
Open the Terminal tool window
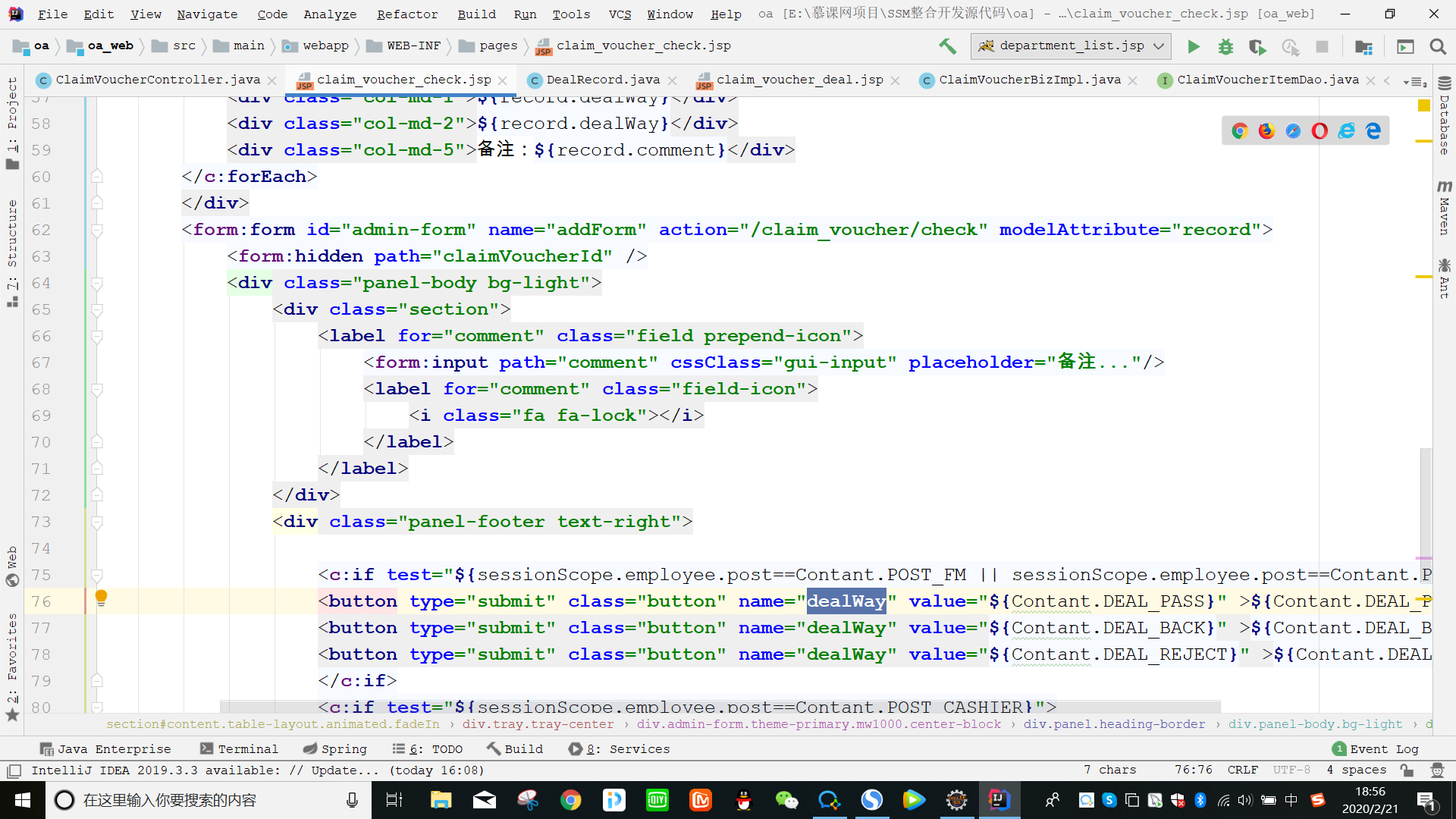tap(239, 748)
